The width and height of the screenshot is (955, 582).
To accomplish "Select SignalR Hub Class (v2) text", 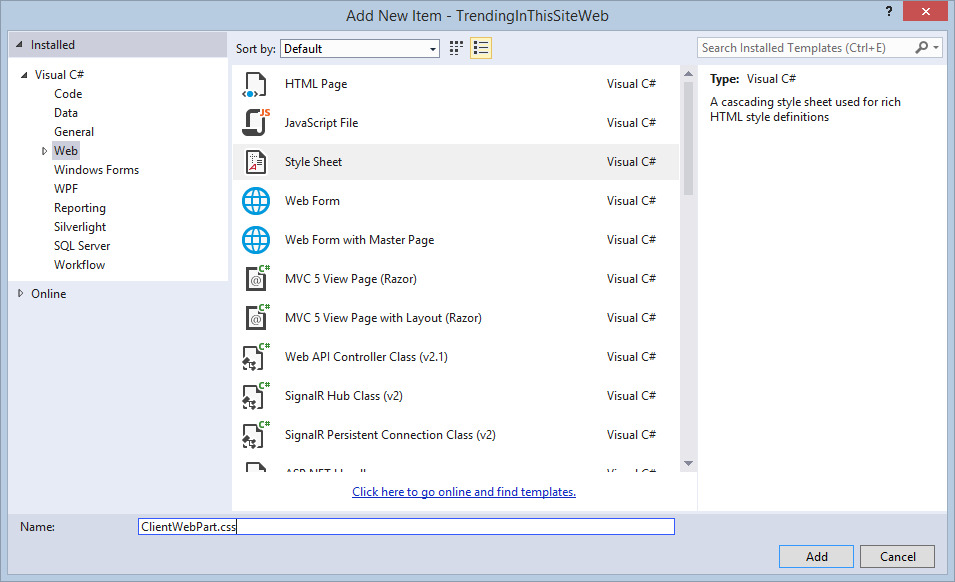I will point(344,396).
